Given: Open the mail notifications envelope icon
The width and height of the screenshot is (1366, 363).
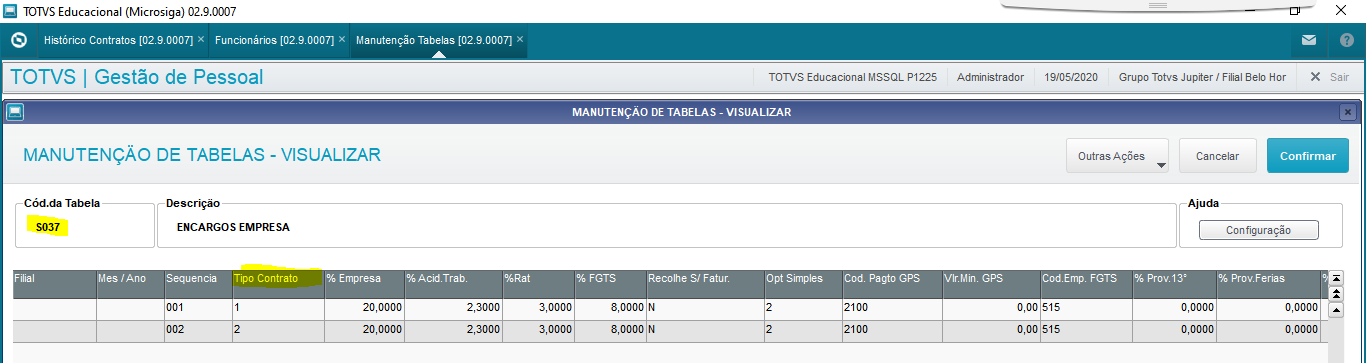Looking at the screenshot, I should click(x=1309, y=41).
